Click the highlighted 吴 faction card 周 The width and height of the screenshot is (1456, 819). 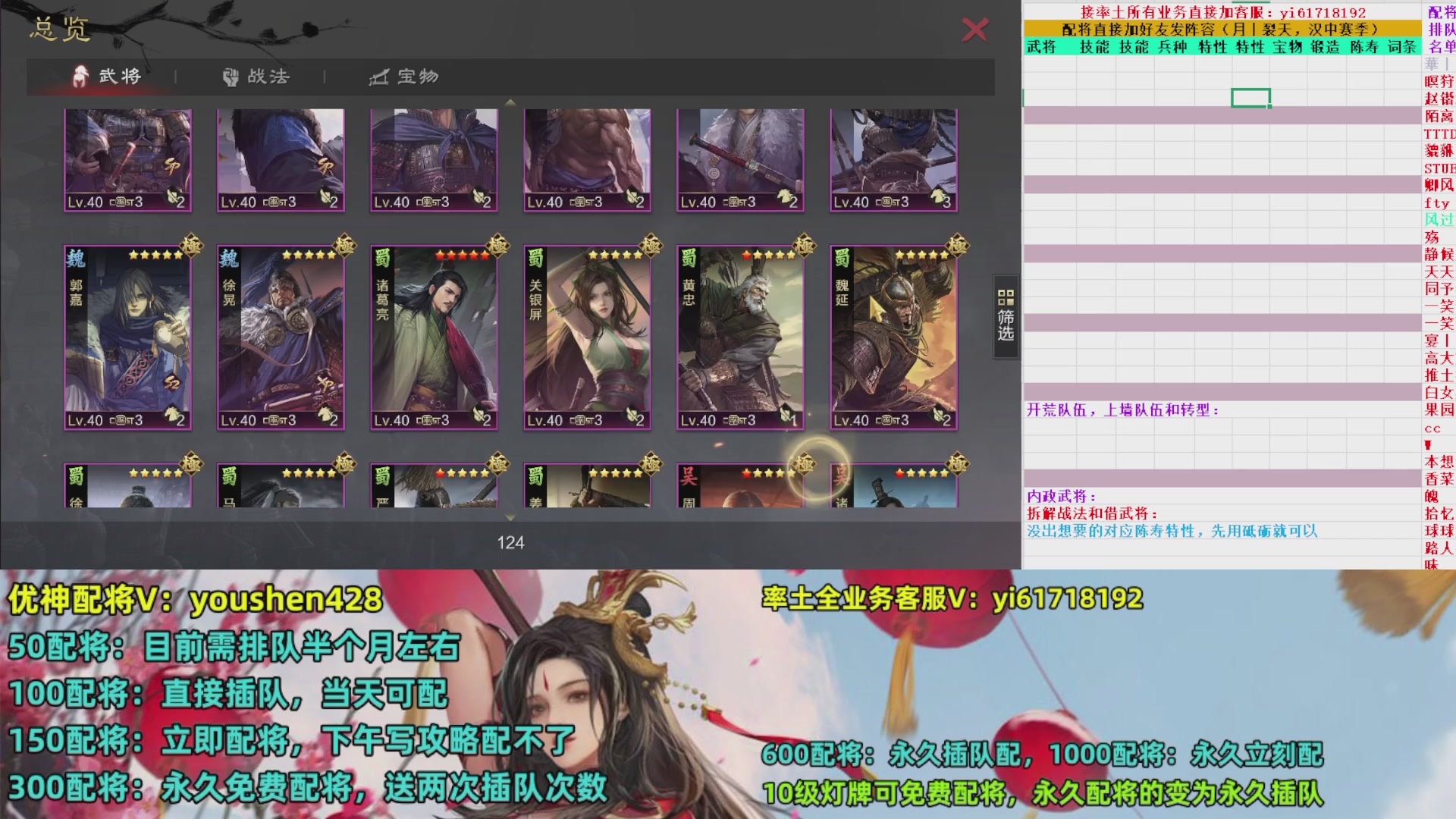[x=740, y=485]
